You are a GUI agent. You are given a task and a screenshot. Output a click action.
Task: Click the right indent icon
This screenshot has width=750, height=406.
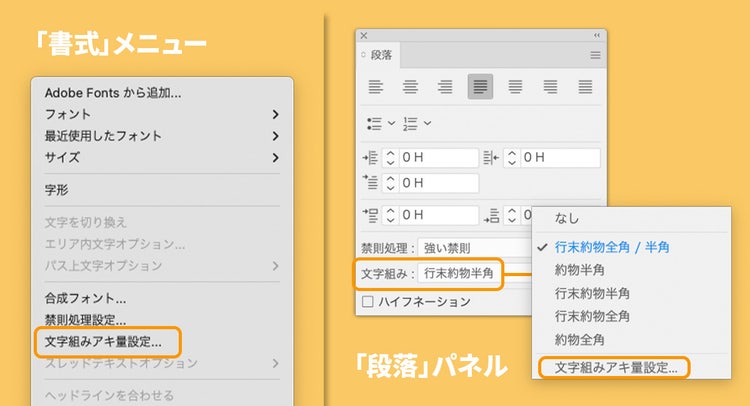[x=491, y=157]
